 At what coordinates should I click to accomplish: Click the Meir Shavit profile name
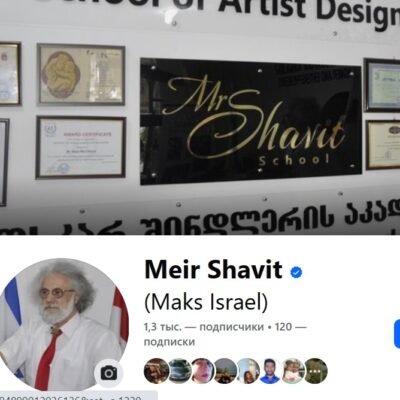[213, 270]
